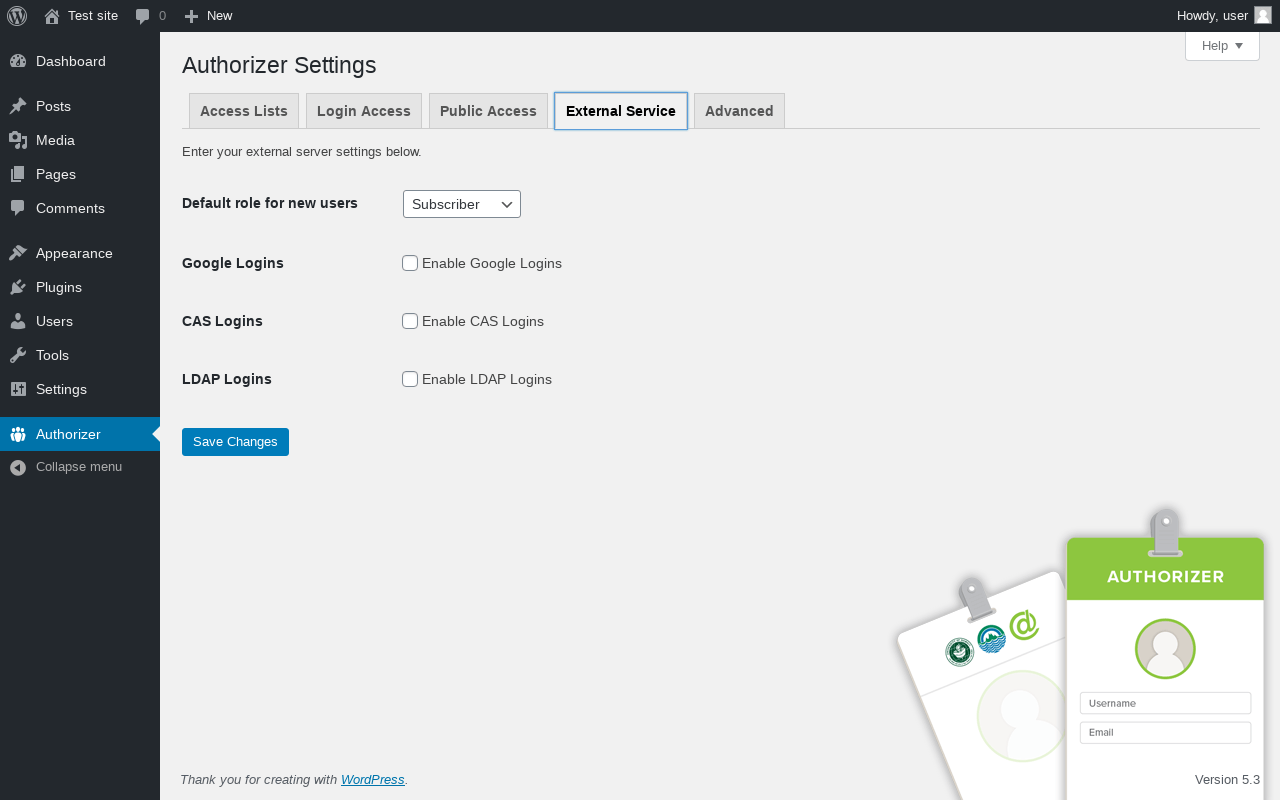1280x800 pixels.
Task: Click the Enable Google Logins label
Action: pyautogui.click(x=492, y=263)
